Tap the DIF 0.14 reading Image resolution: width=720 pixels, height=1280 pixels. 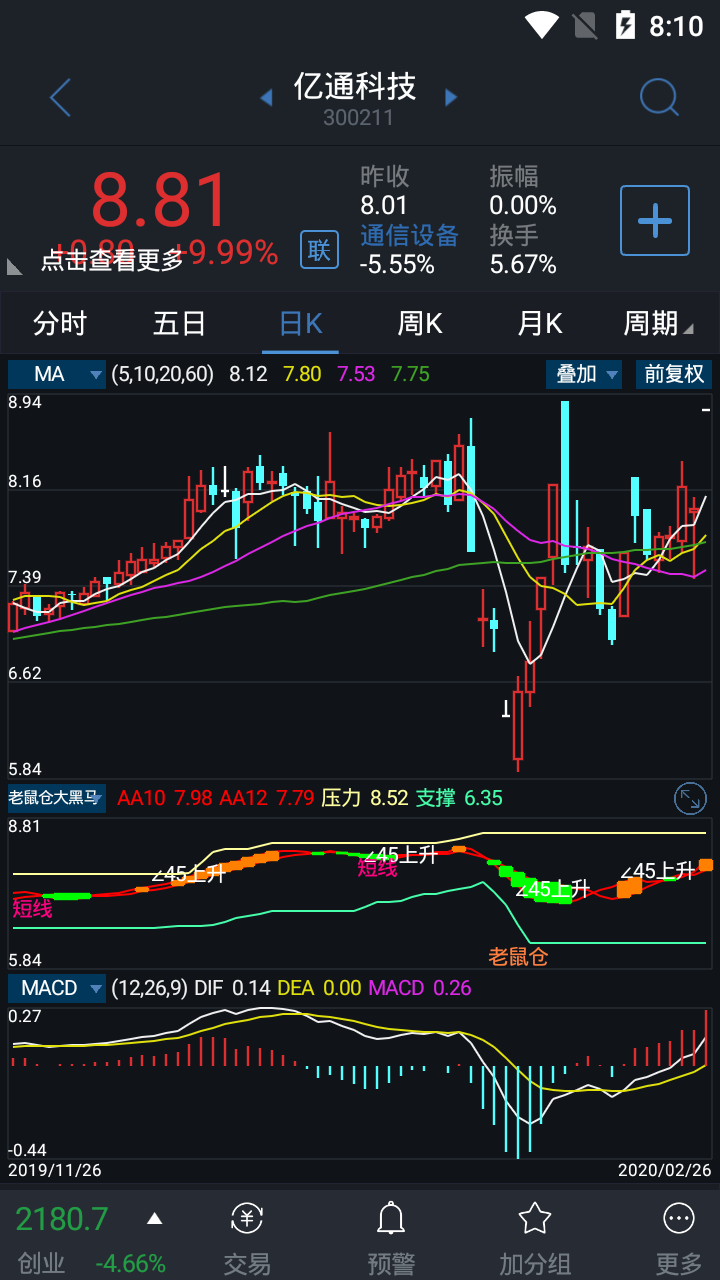coord(233,988)
